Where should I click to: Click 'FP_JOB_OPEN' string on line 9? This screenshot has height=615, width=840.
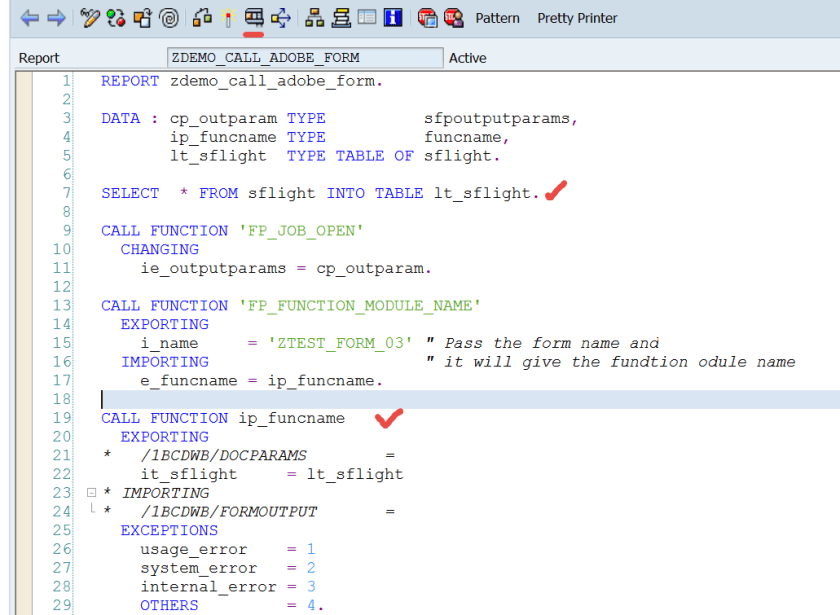[x=301, y=231]
